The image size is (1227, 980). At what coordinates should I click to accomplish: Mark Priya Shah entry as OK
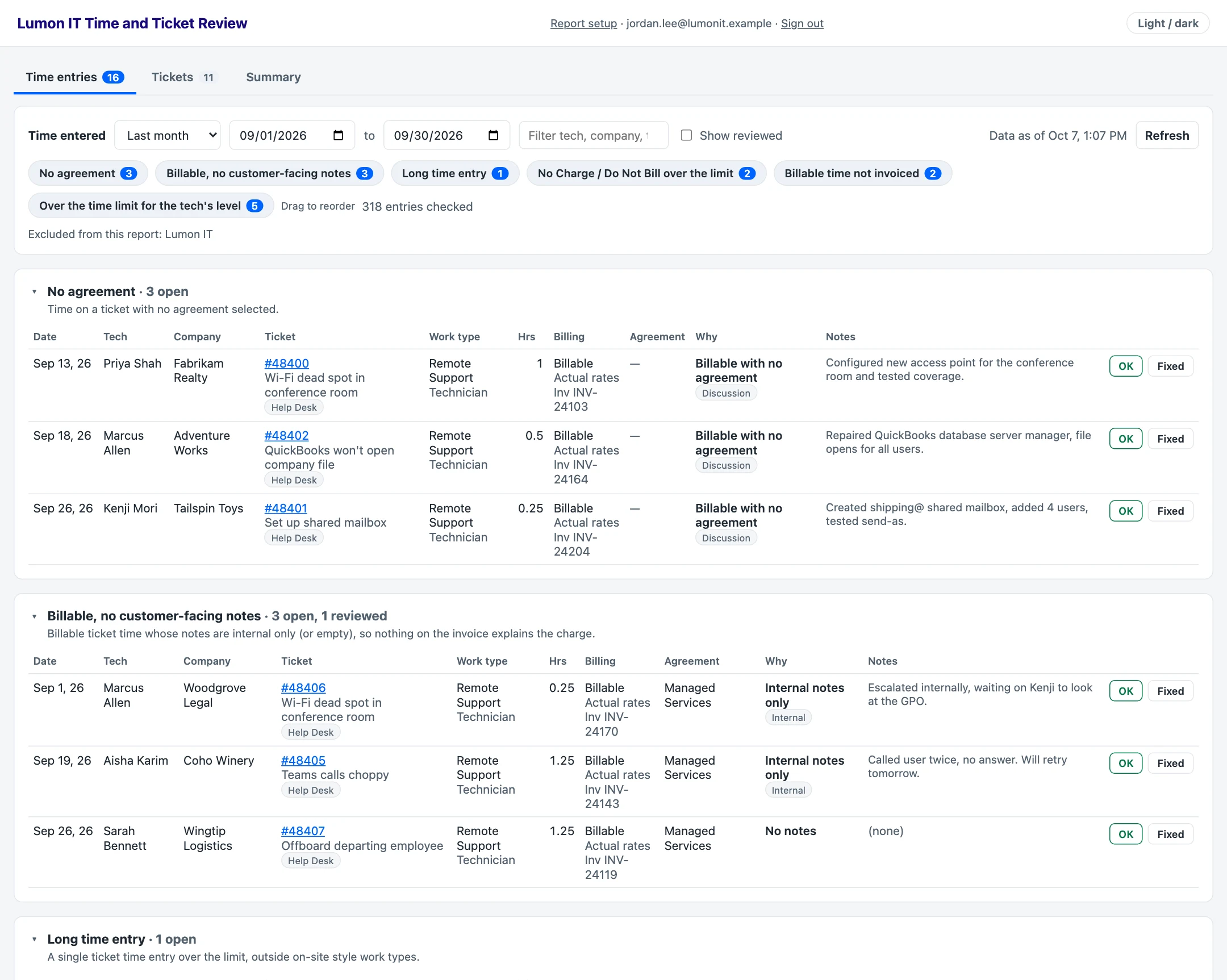coord(1125,366)
